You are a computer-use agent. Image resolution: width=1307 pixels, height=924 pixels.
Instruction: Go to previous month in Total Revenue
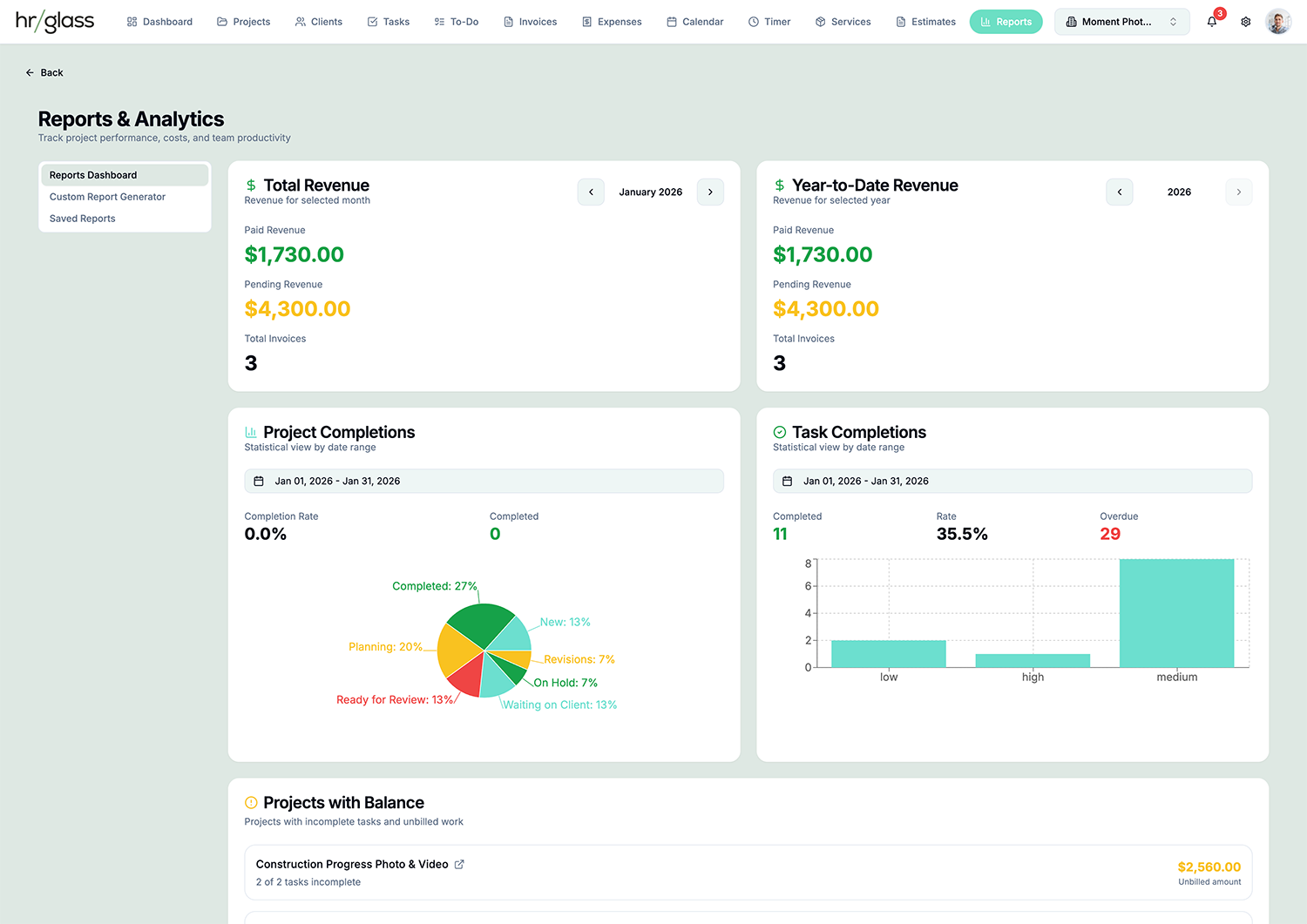591,192
